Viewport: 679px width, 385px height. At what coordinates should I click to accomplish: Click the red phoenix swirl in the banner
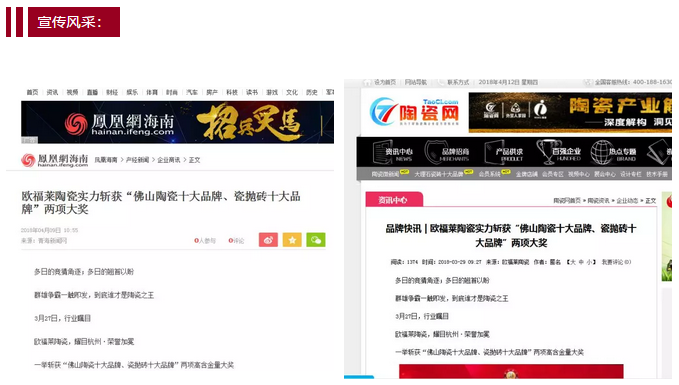(x=76, y=124)
